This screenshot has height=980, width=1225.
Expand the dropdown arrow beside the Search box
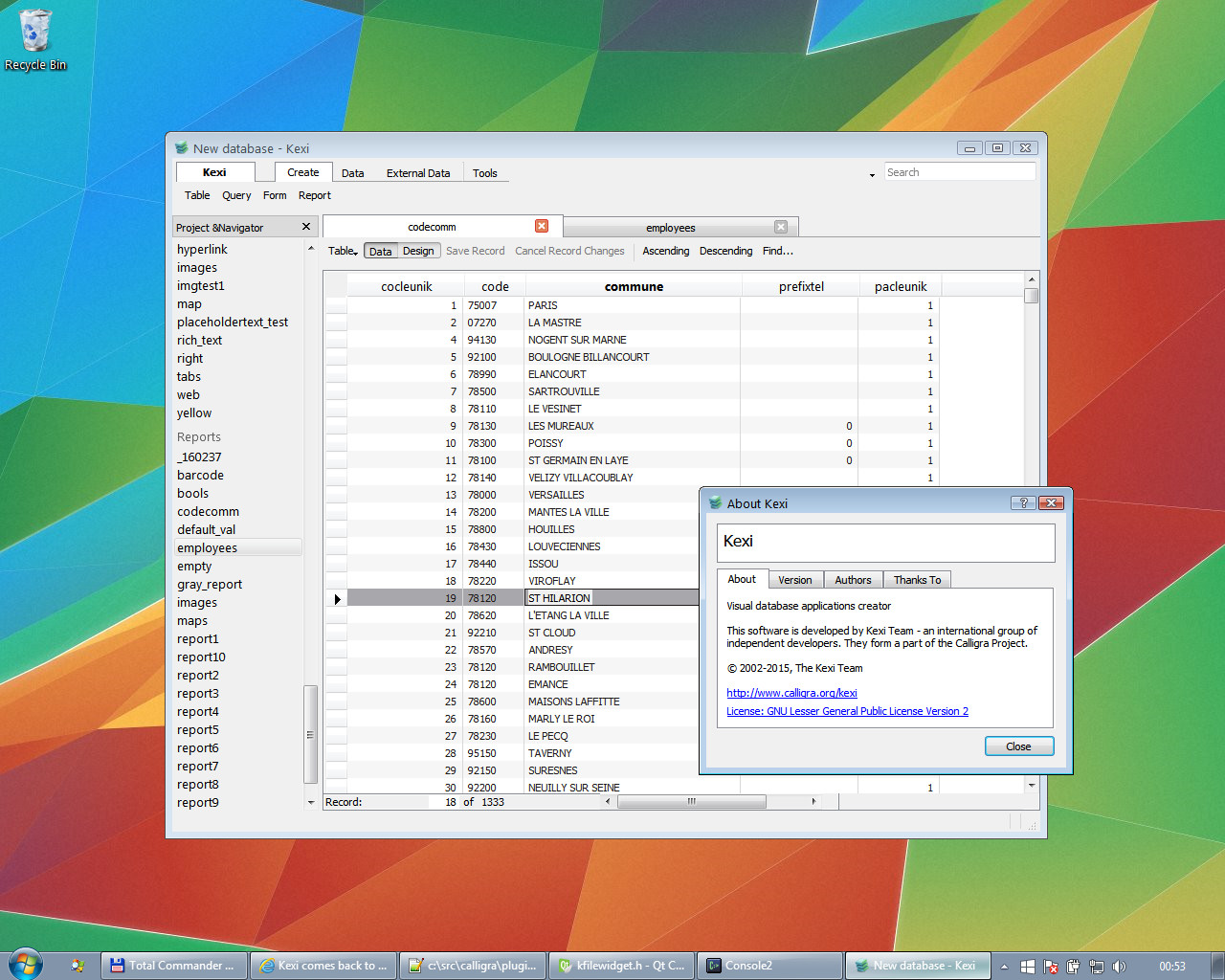coord(872,174)
